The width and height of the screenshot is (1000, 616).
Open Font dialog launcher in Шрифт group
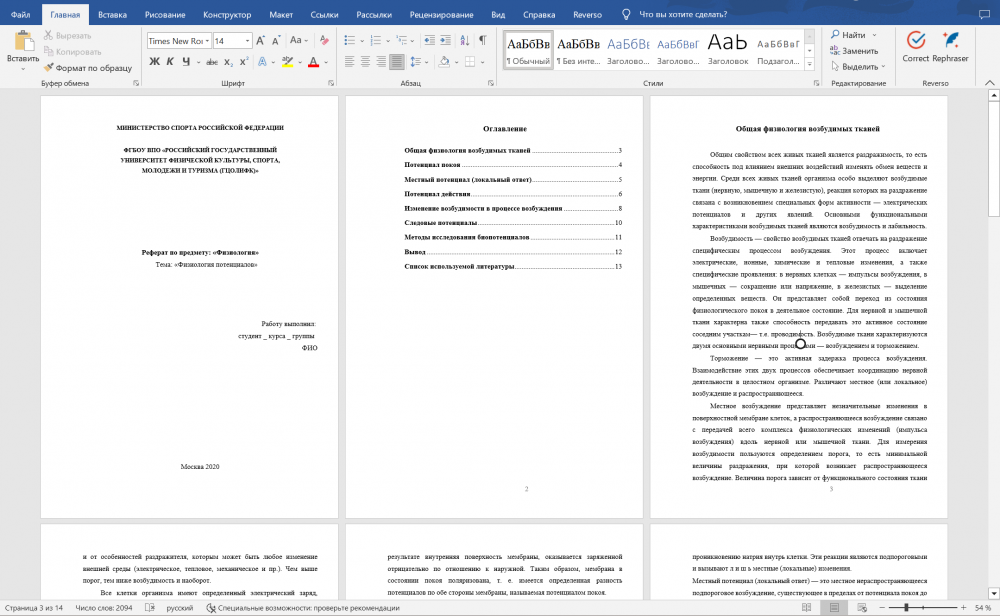[331, 83]
